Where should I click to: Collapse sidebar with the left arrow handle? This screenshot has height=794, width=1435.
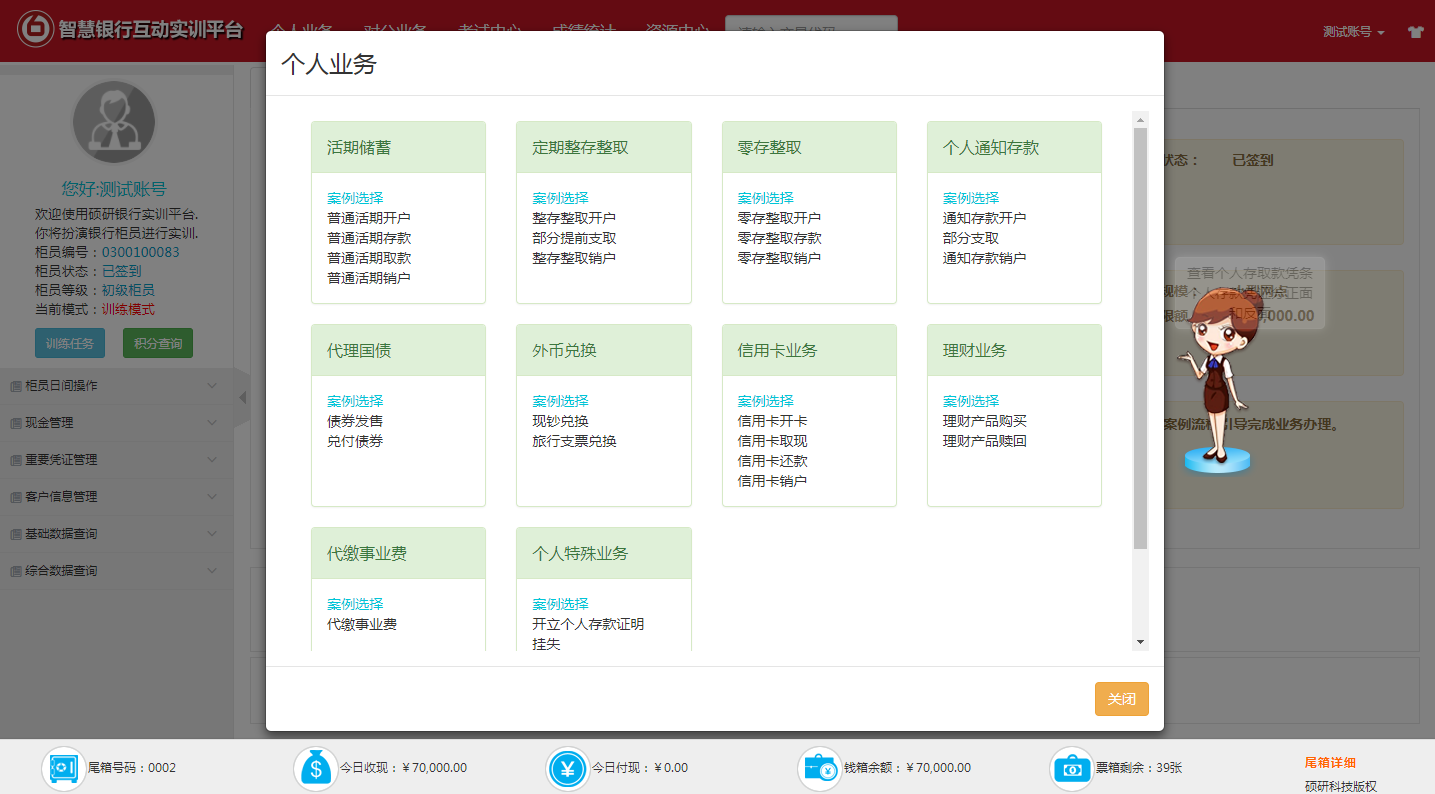(x=243, y=398)
